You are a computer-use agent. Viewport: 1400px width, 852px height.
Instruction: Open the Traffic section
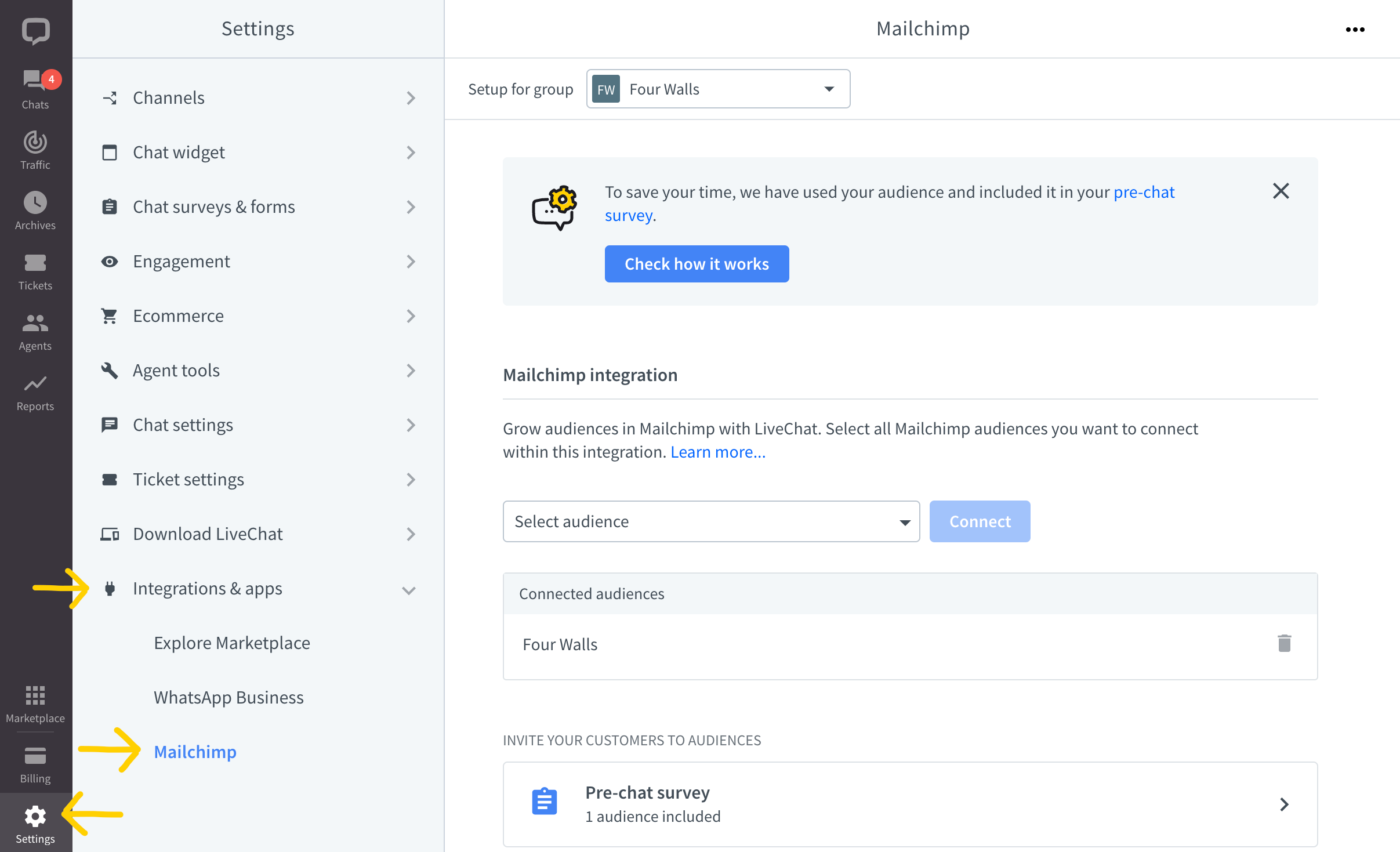(x=35, y=150)
